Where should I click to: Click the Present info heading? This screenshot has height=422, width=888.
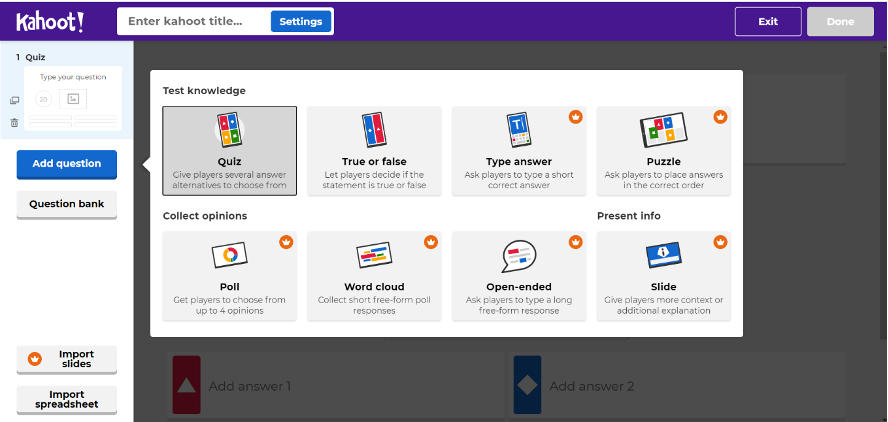629,216
